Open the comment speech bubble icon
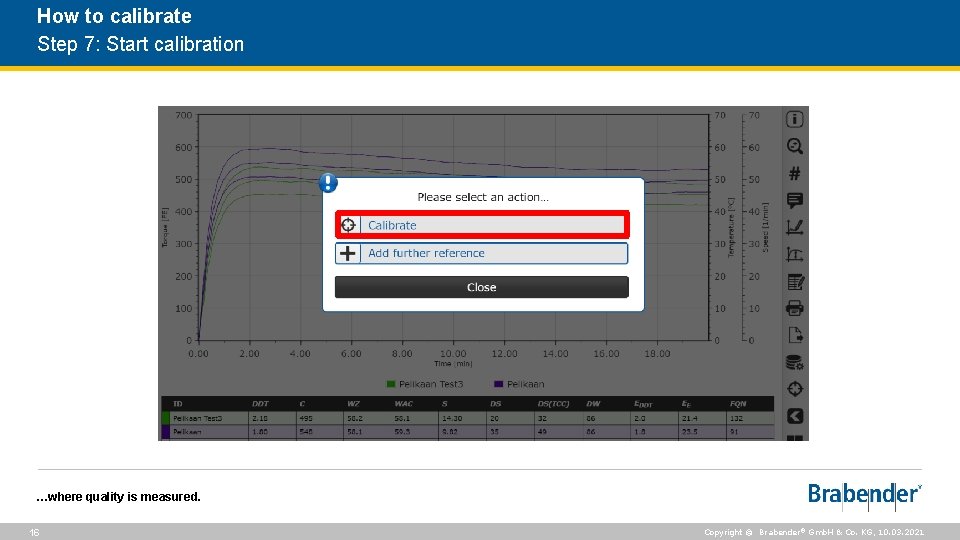The image size is (960, 540). click(794, 200)
